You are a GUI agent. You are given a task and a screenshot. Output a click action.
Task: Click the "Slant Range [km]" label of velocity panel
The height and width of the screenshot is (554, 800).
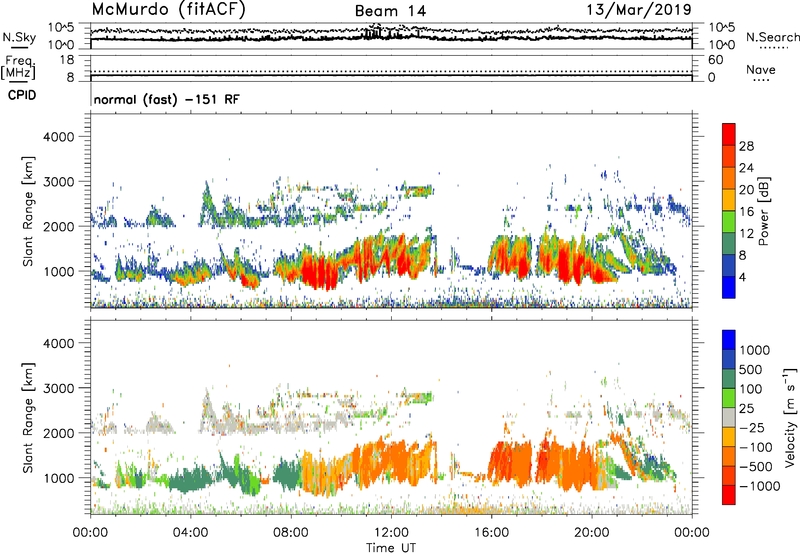click(28, 418)
